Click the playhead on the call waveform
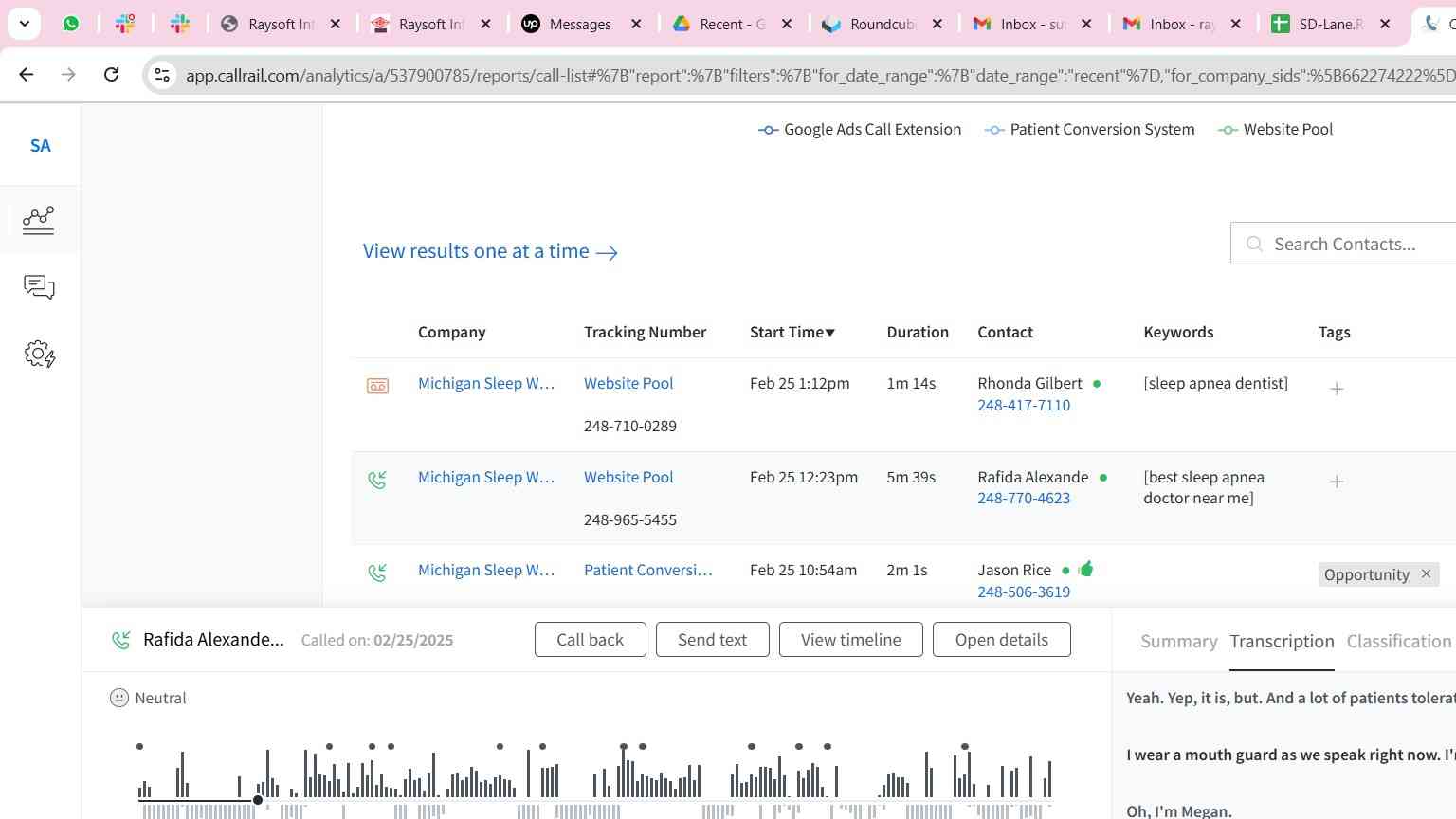This screenshot has height=819, width=1456. click(258, 800)
